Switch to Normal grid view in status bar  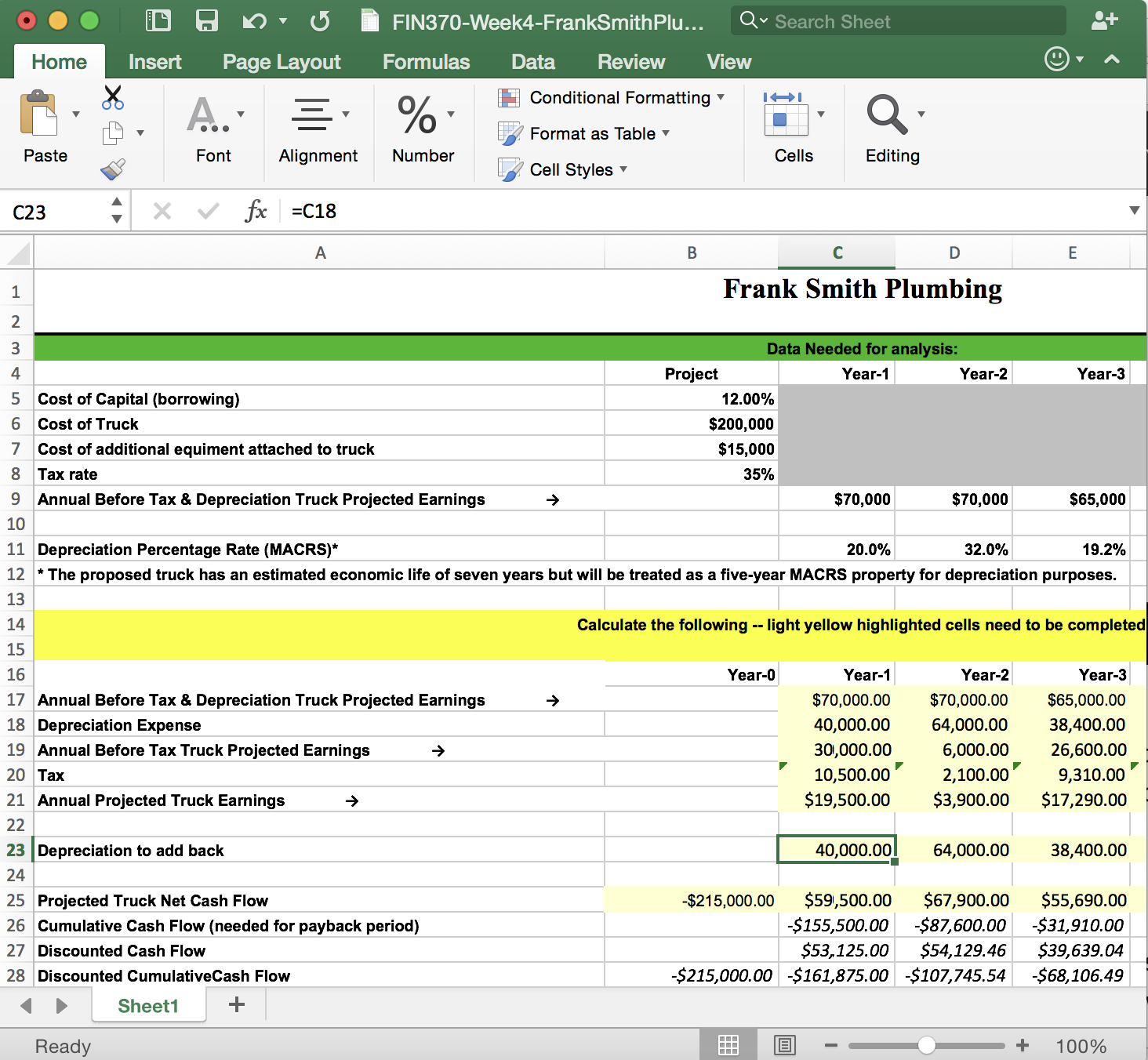[x=728, y=1045]
